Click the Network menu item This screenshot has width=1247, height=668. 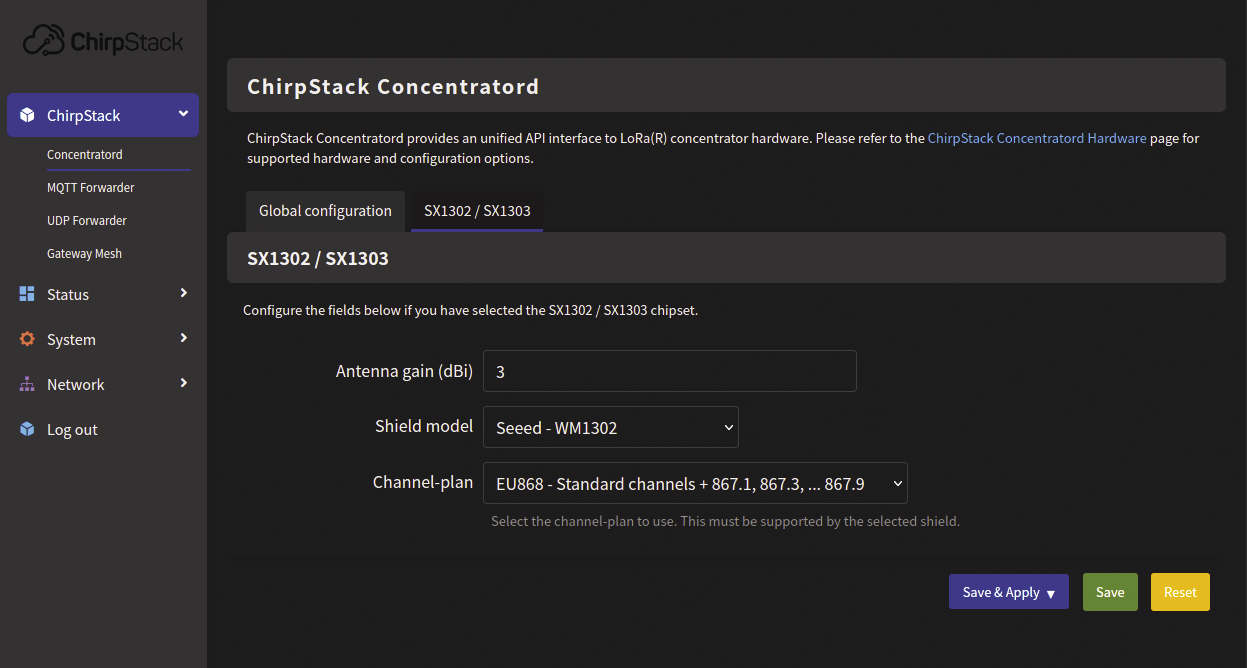pos(75,384)
